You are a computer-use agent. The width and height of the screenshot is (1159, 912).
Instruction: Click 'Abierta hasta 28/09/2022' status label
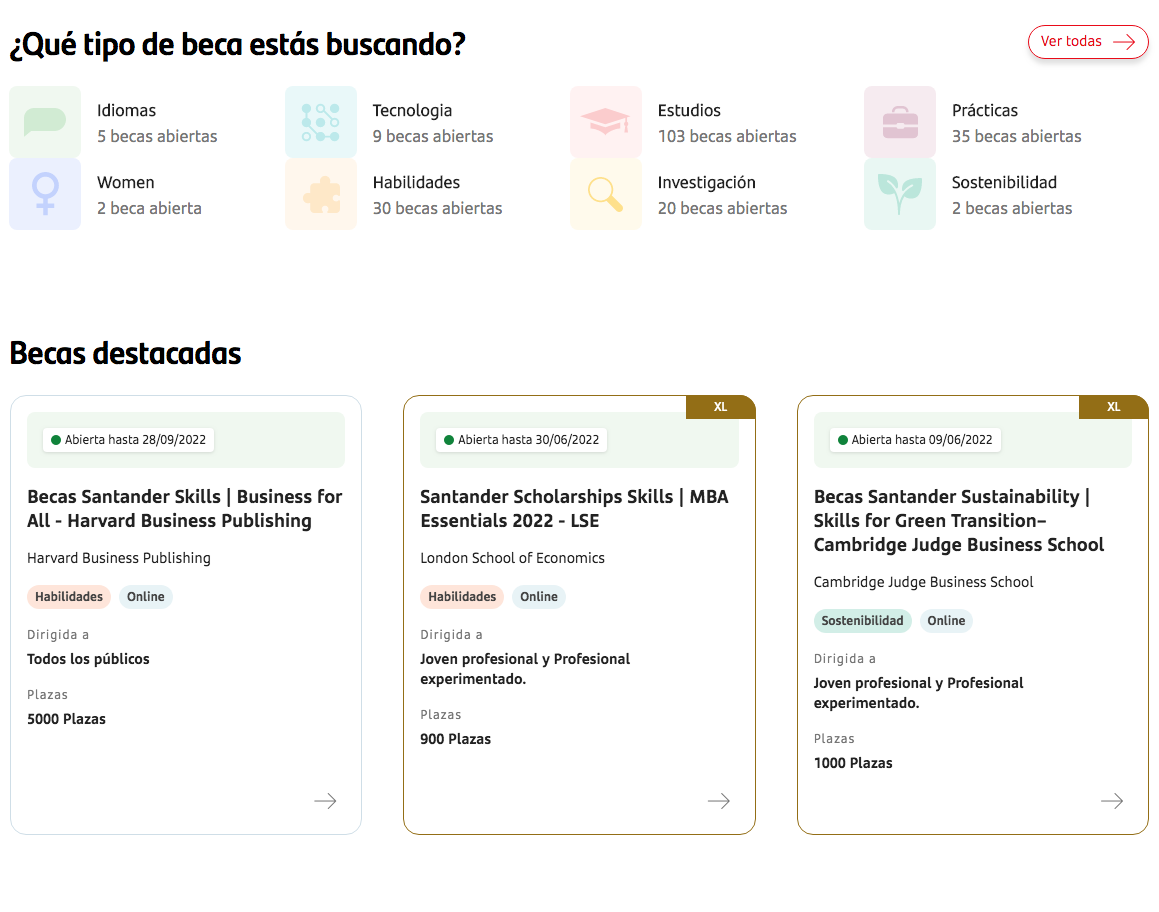tap(129, 440)
